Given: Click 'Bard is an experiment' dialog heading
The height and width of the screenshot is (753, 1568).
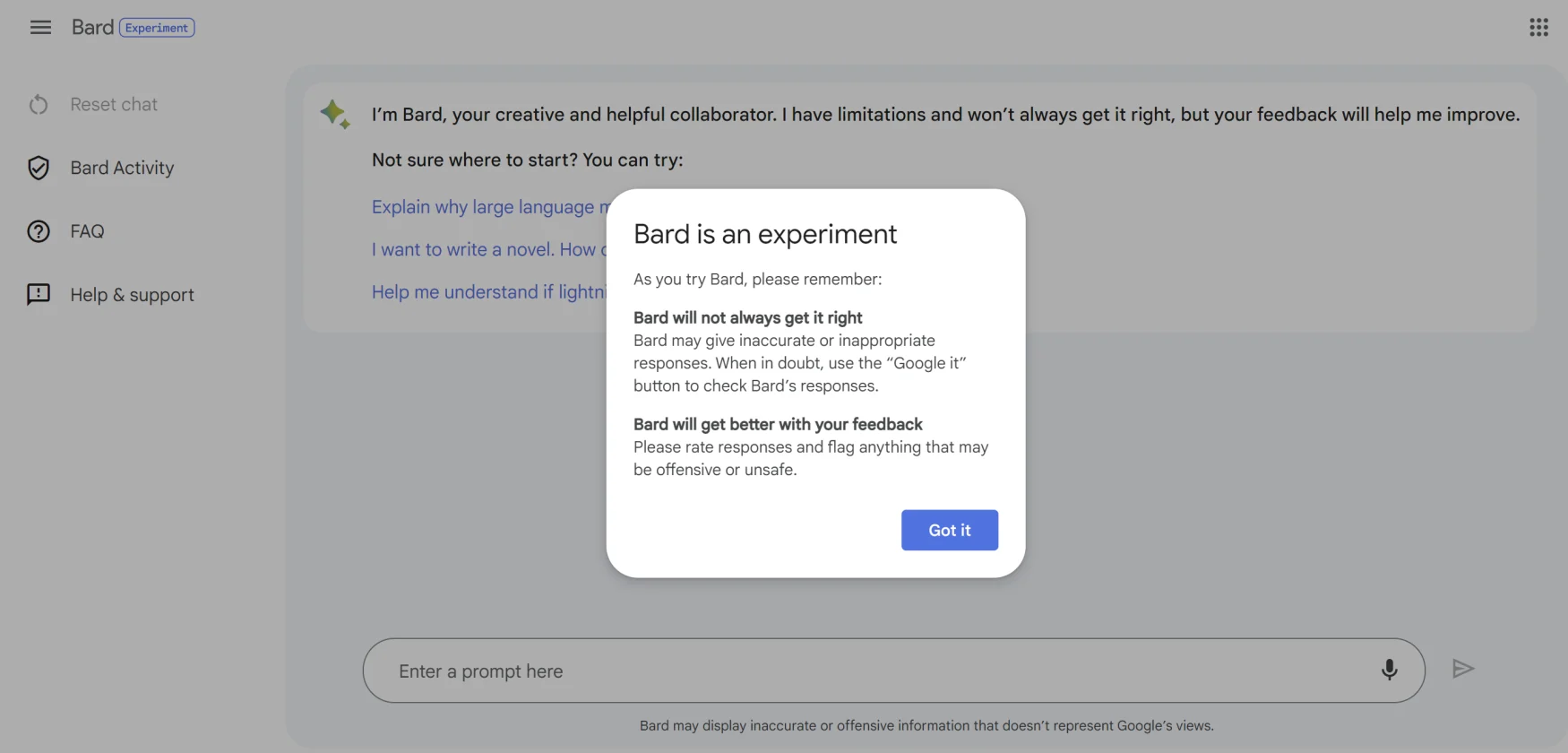Looking at the screenshot, I should pyautogui.click(x=765, y=234).
